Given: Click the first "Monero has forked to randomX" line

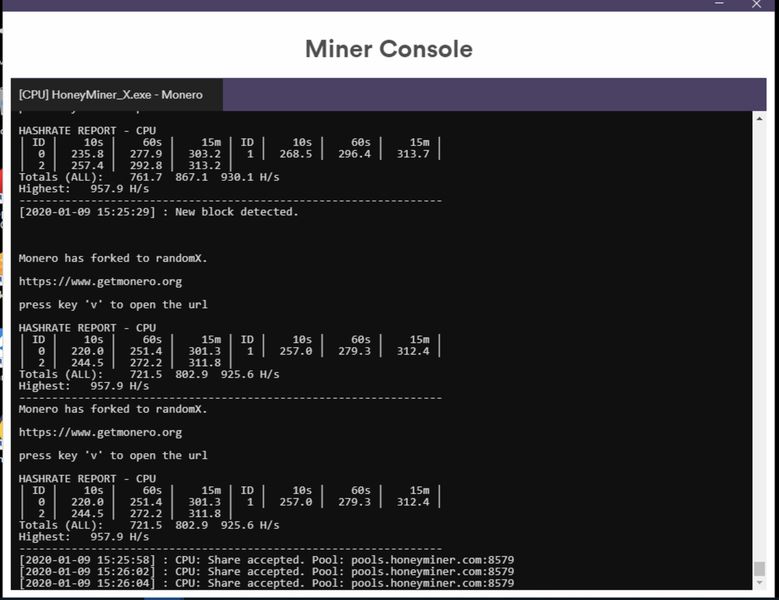Looking at the screenshot, I should click(112, 258).
